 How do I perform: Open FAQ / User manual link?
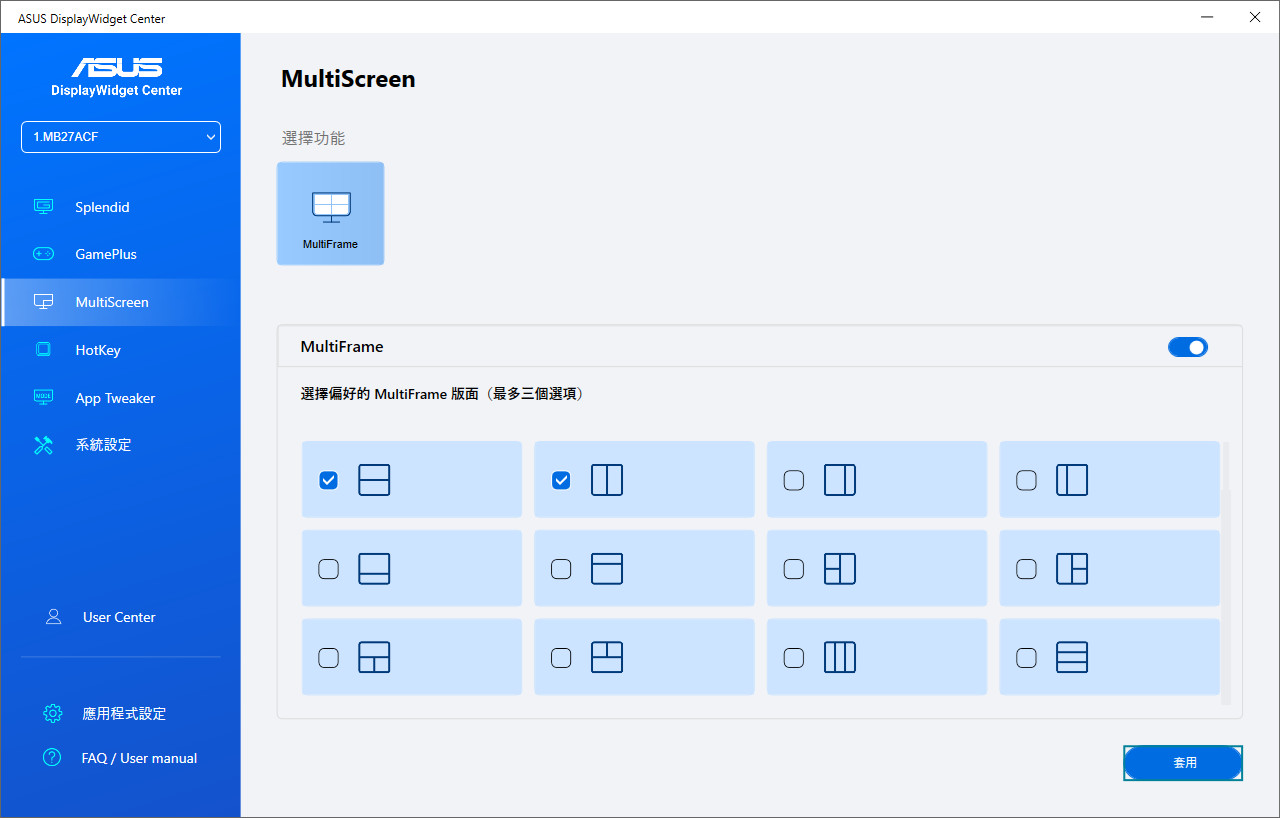coord(139,758)
